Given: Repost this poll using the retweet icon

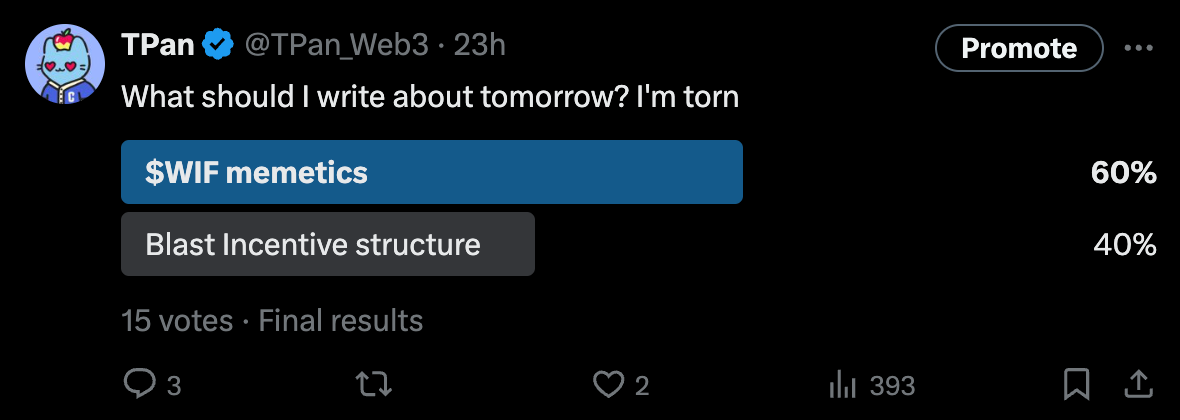Looking at the screenshot, I should coord(374,384).
